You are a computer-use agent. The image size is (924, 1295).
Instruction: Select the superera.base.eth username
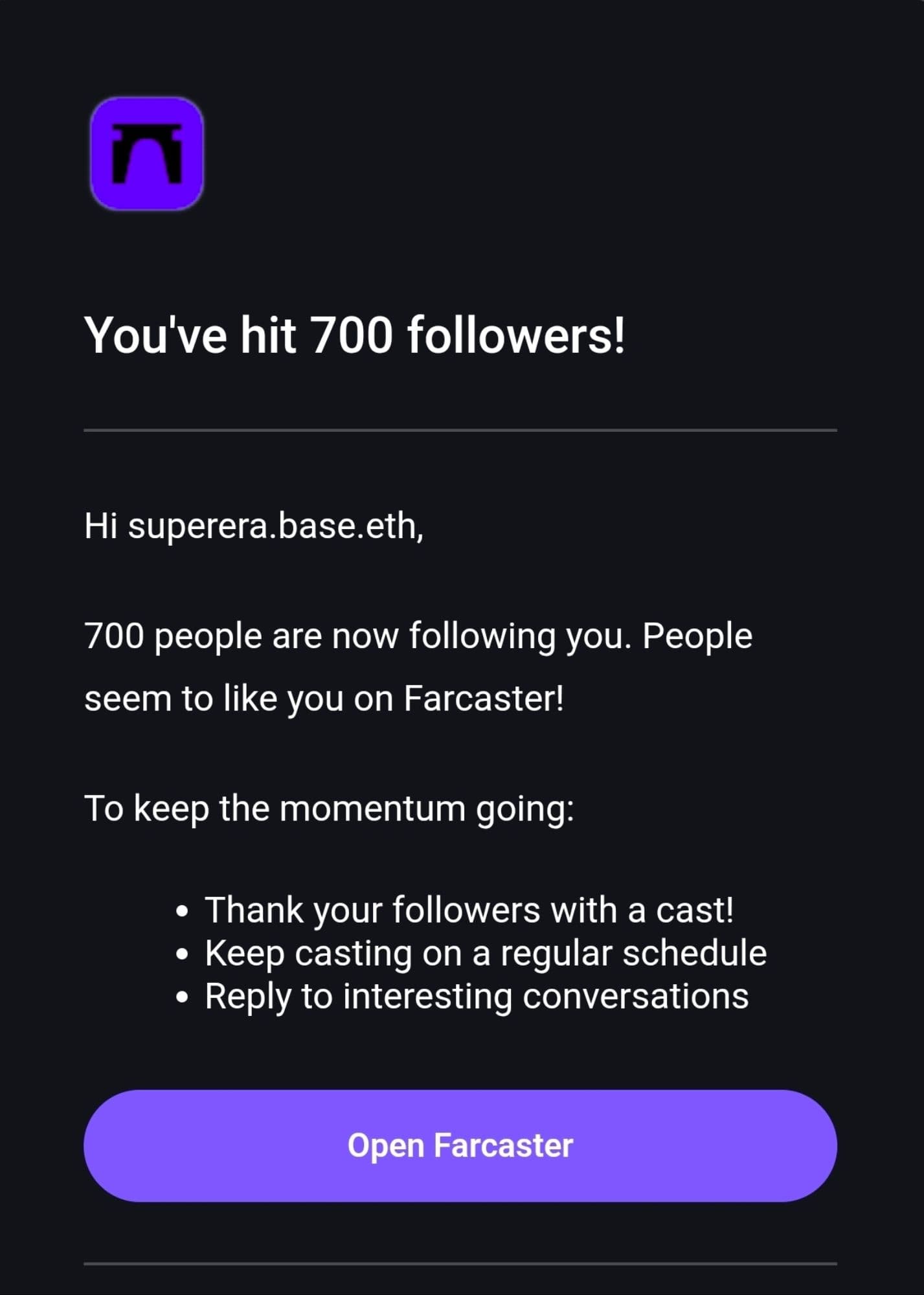click(x=275, y=526)
